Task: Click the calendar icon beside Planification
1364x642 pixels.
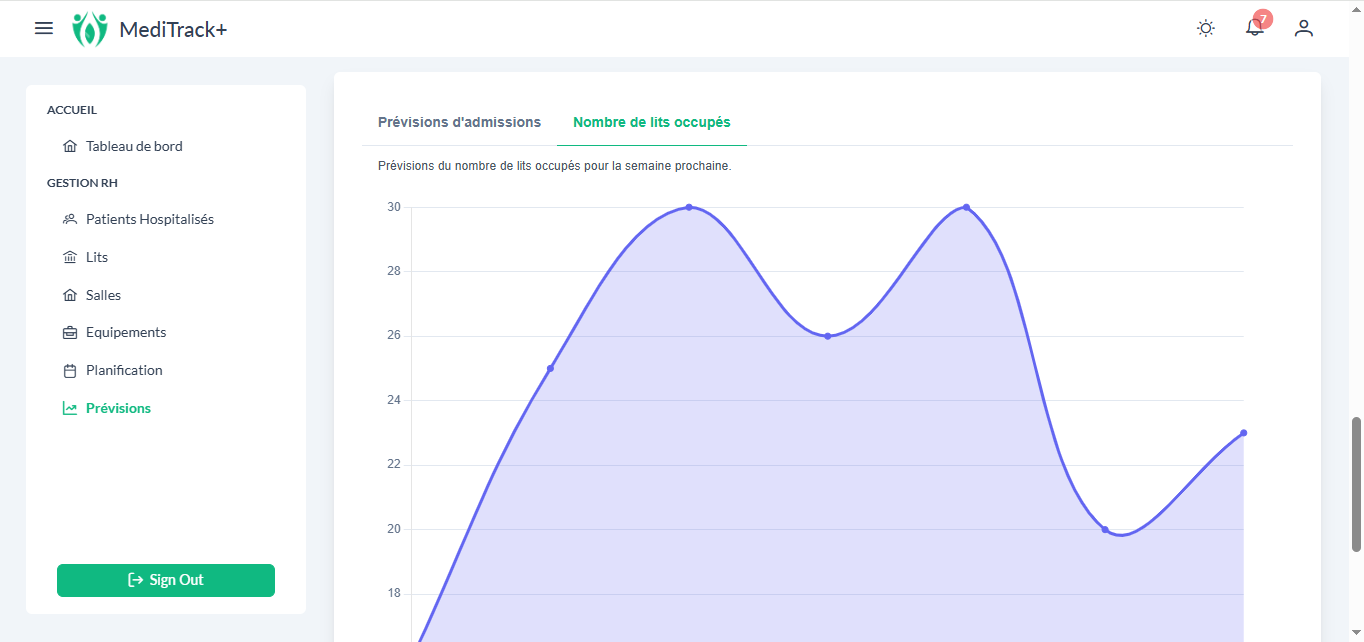Action: [70, 370]
